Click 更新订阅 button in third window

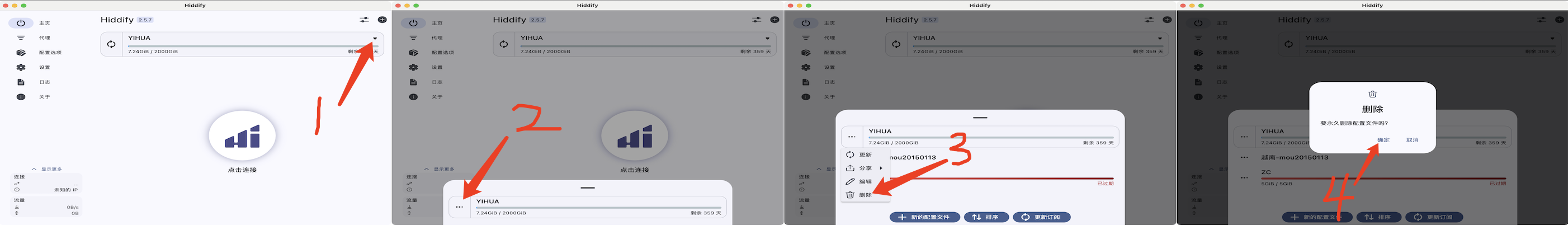pyautogui.click(x=1041, y=217)
